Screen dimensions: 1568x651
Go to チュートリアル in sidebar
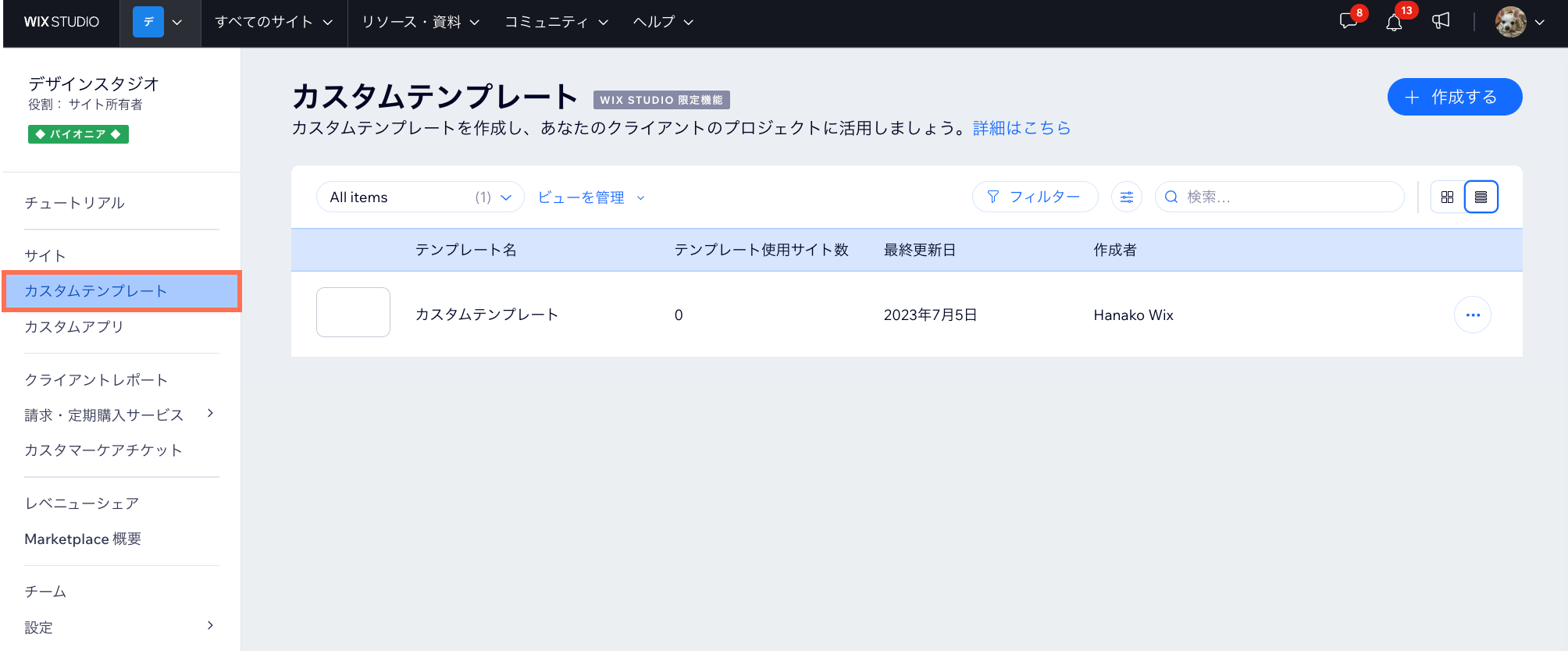coord(74,203)
